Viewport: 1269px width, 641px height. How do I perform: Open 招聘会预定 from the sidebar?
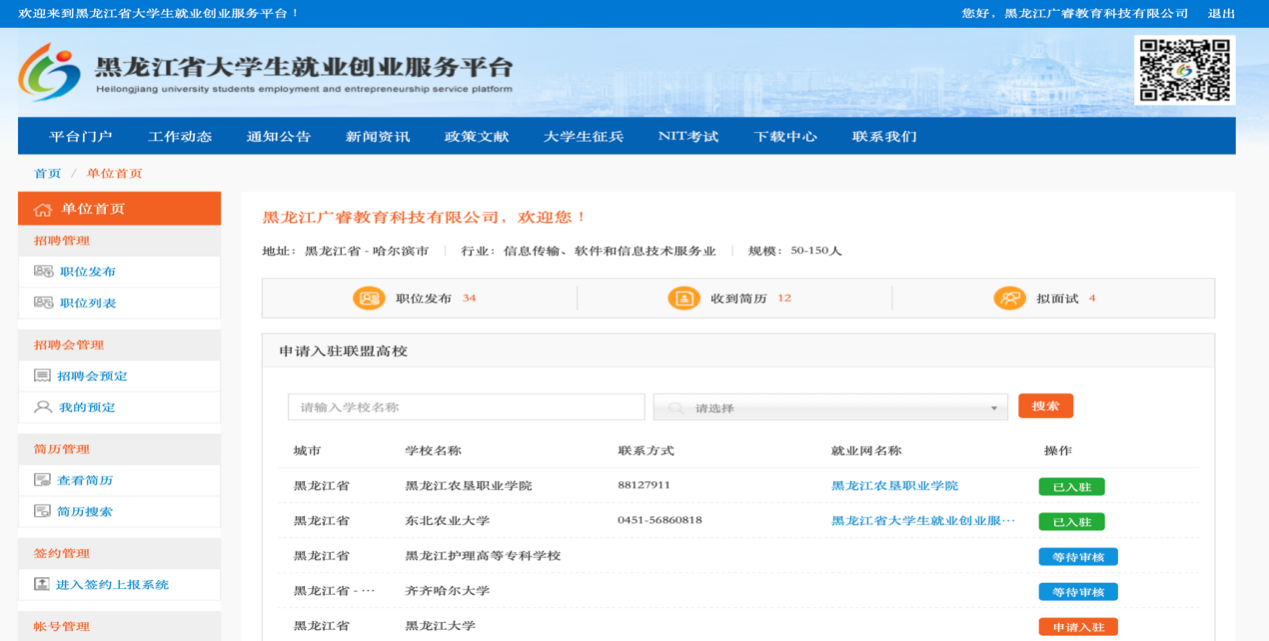pyautogui.click(x=92, y=376)
